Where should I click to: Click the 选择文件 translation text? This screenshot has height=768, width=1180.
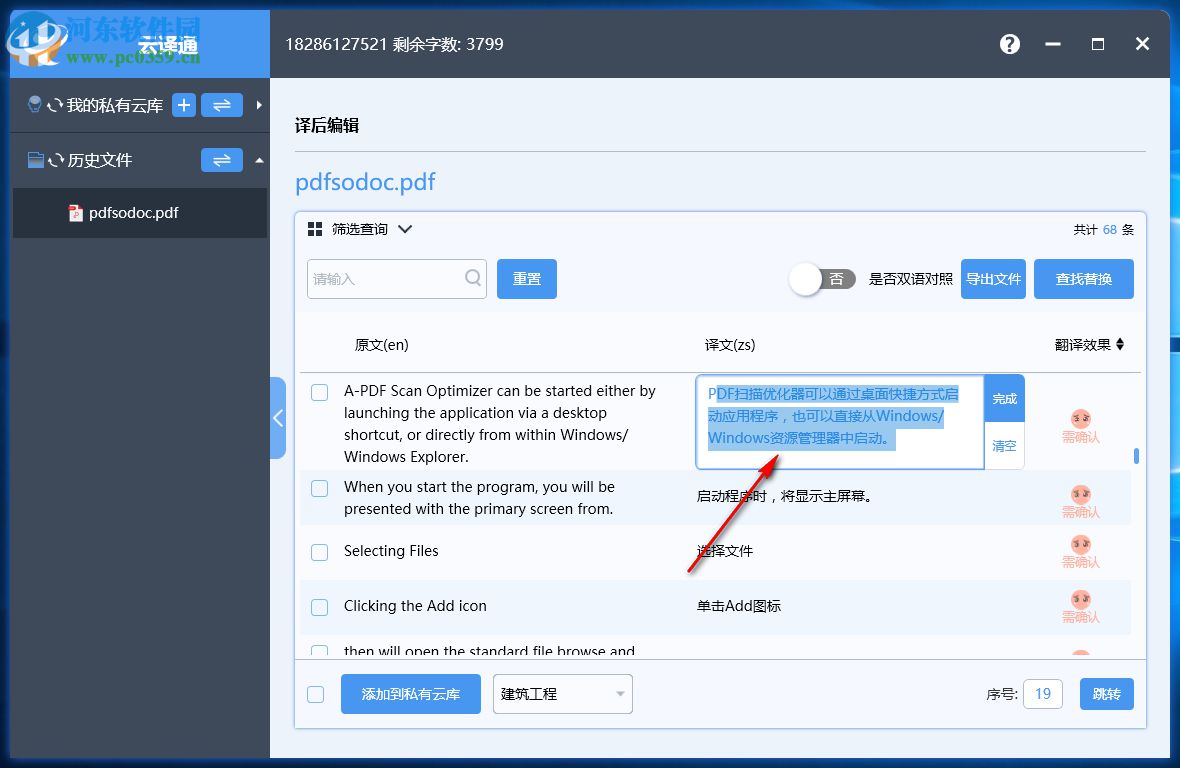tap(725, 551)
